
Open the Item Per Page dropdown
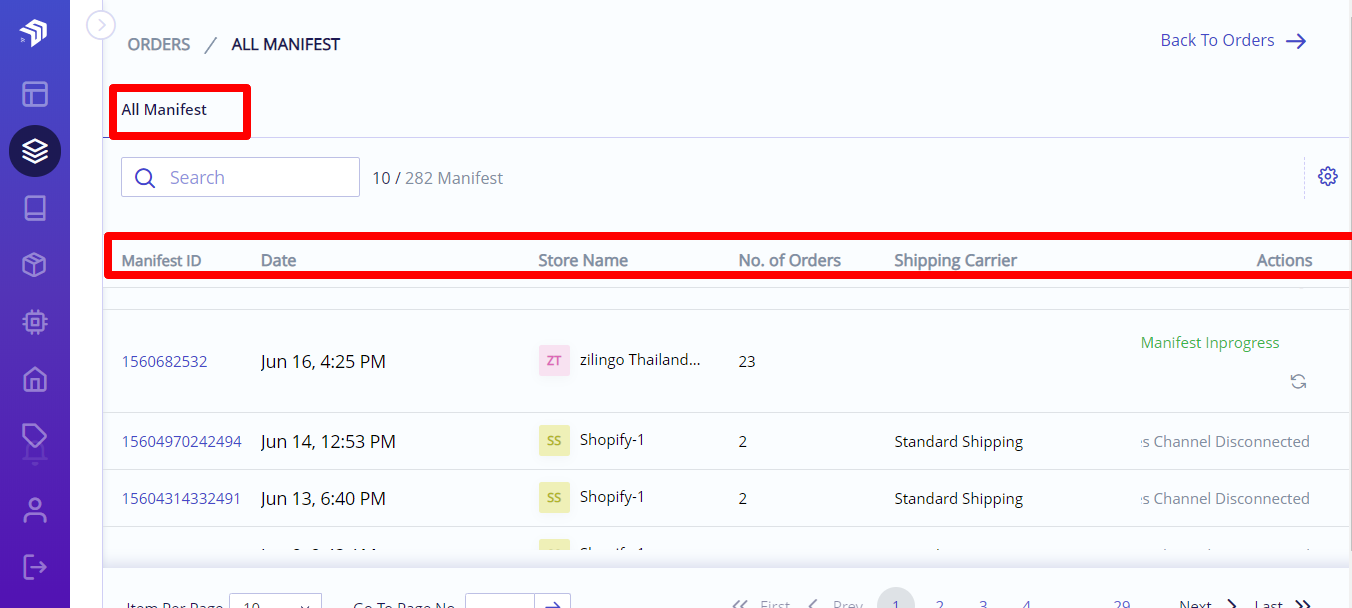tap(275, 601)
